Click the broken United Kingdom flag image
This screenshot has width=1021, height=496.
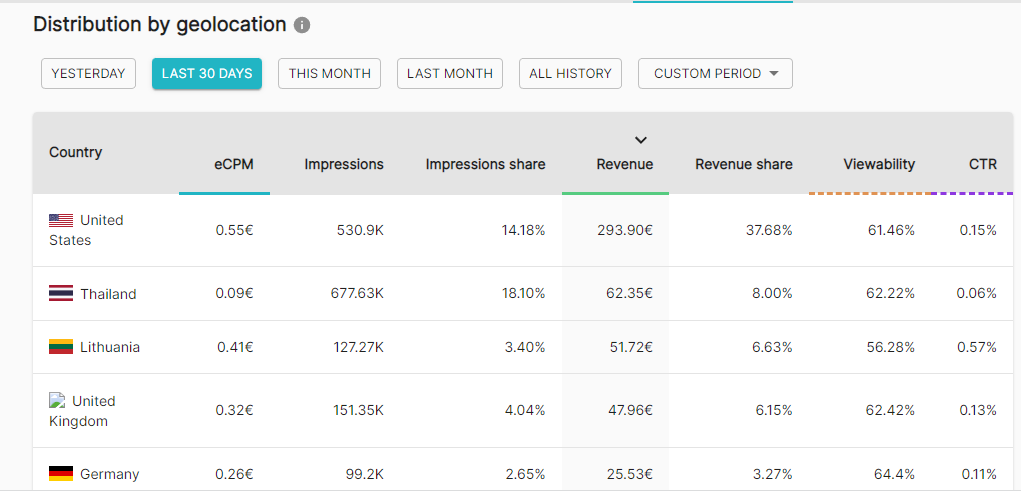coord(57,400)
